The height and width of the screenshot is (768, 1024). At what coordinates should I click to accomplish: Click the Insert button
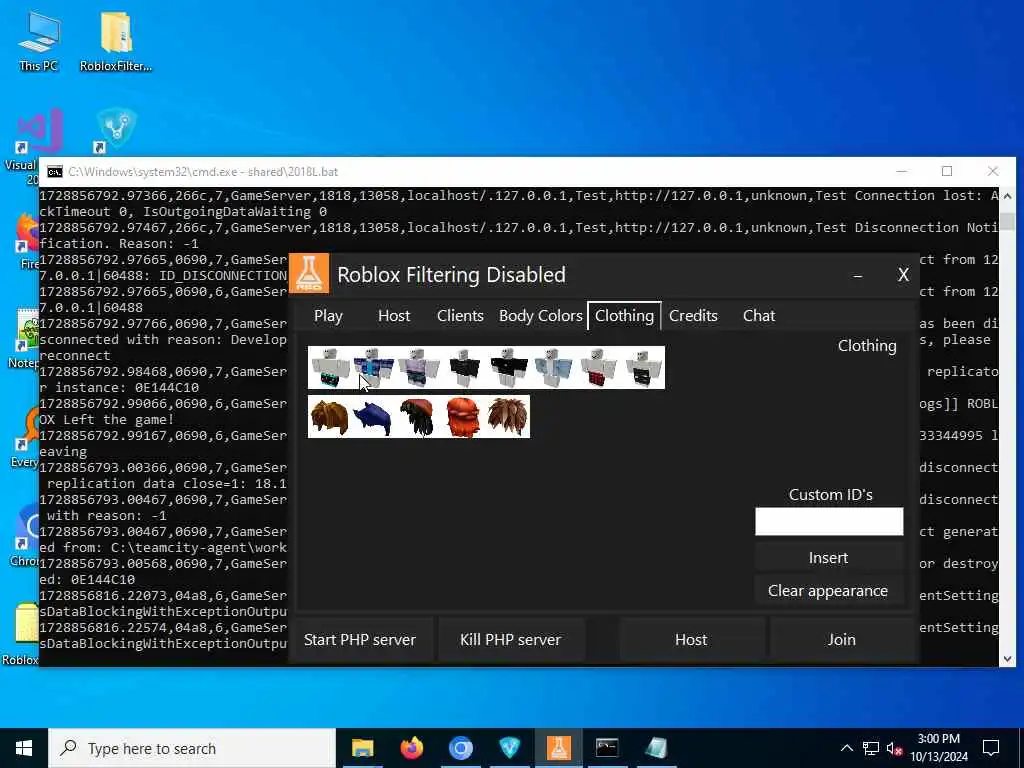(x=829, y=558)
